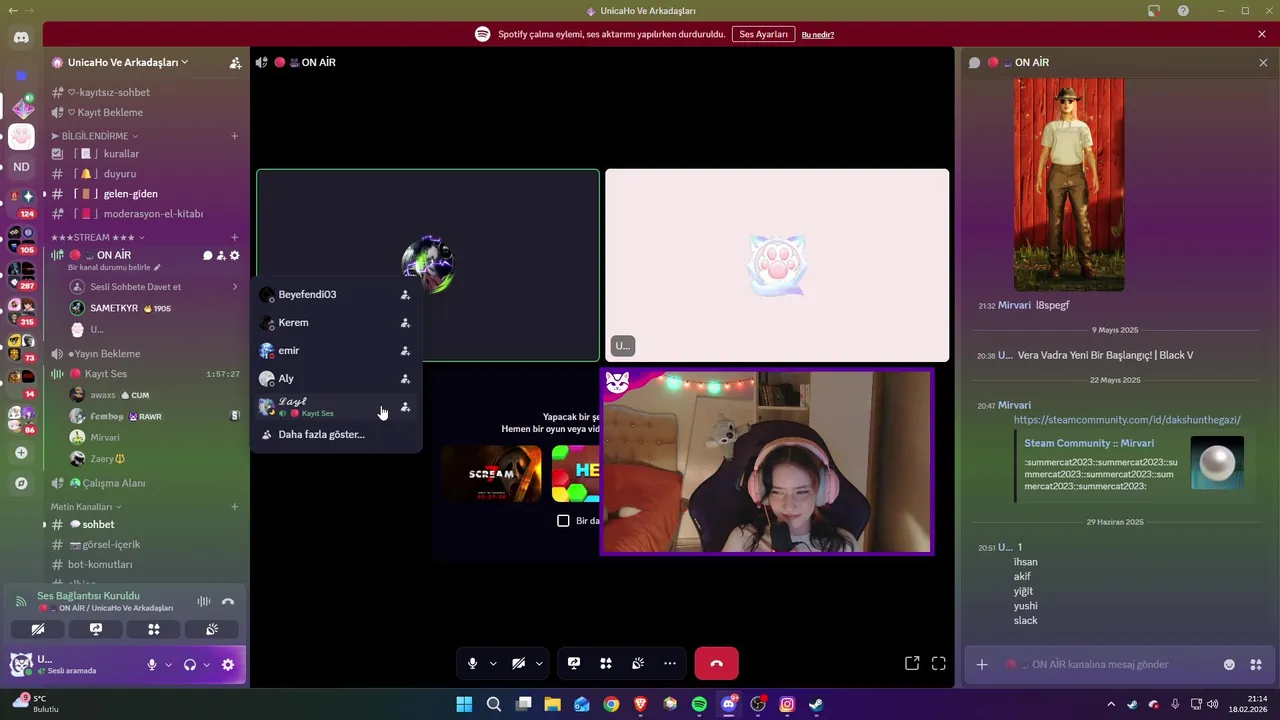Open Discover servers compass icon

pyautogui.click(x=21, y=483)
